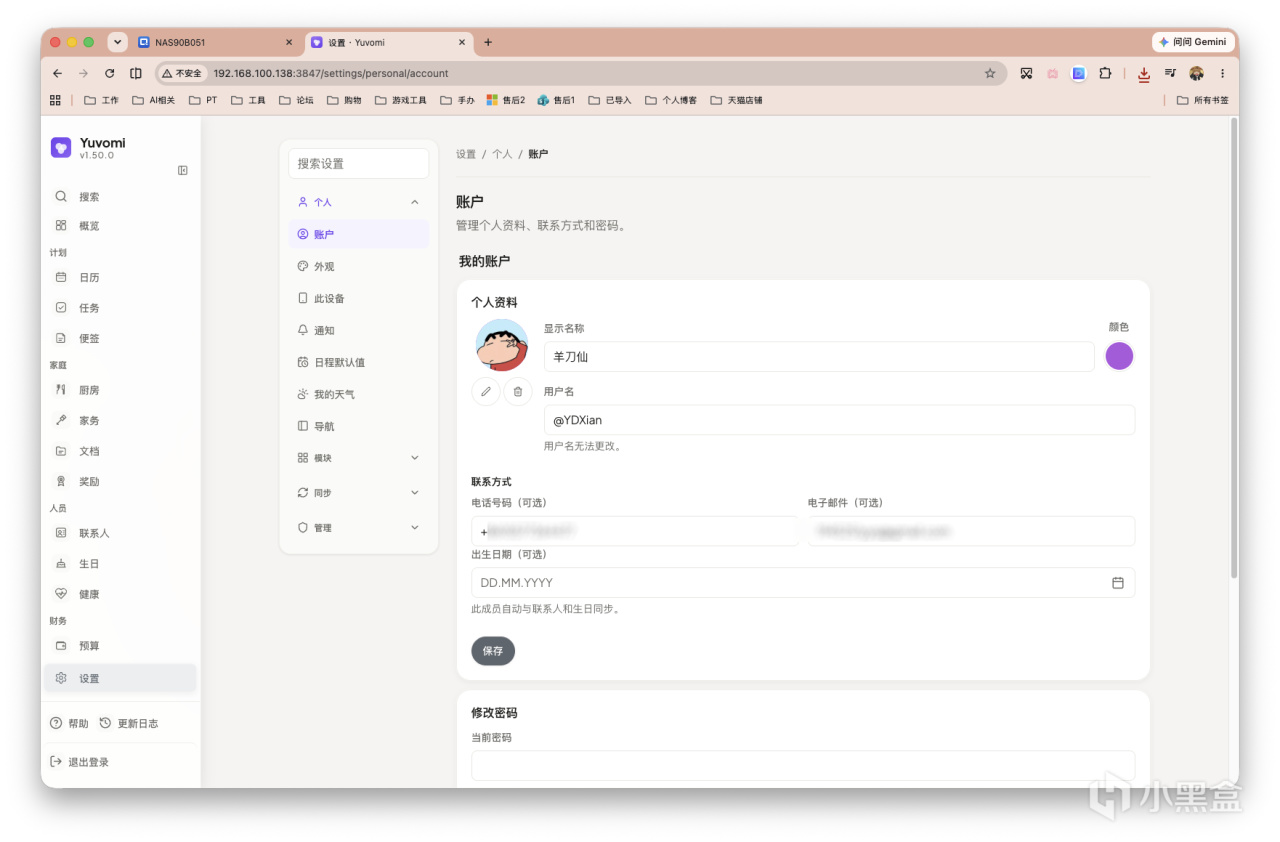Screen dimensions: 1280x842
Task: Expand the 模块 settings group
Action: click(358, 458)
